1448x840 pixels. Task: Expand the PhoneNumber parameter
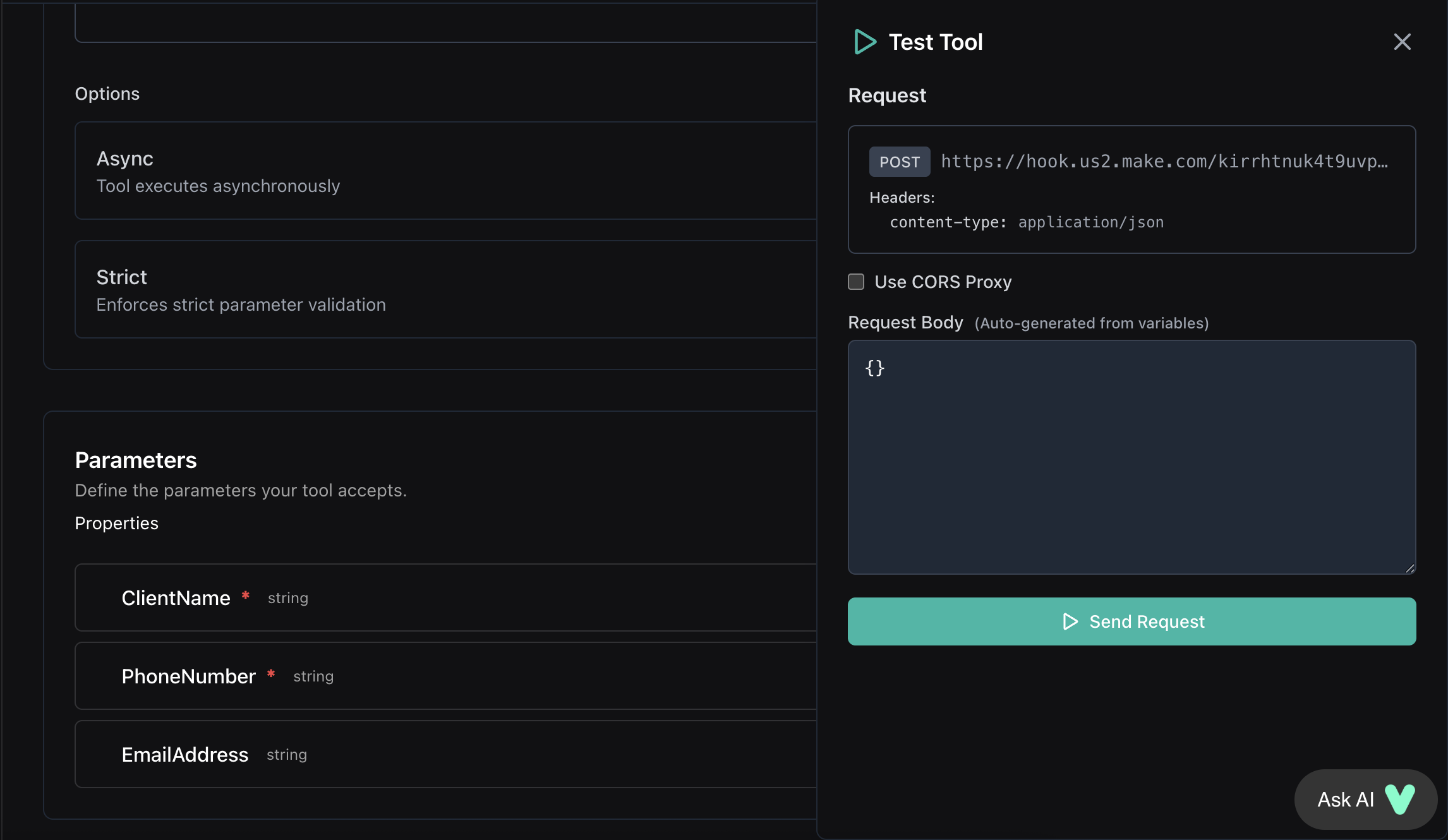pos(442,676)
